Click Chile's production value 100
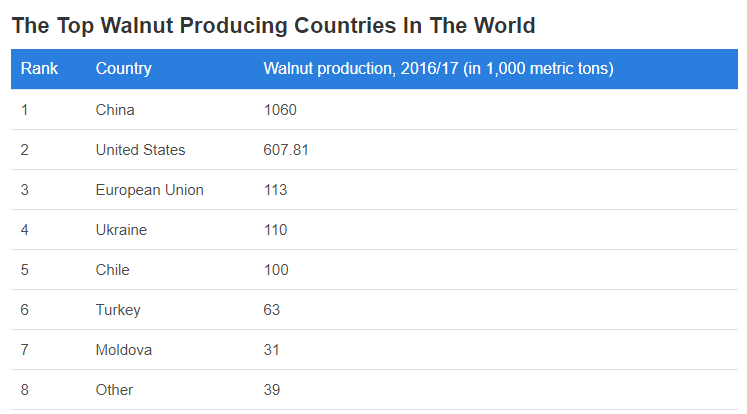 click(x=276, y=270)
